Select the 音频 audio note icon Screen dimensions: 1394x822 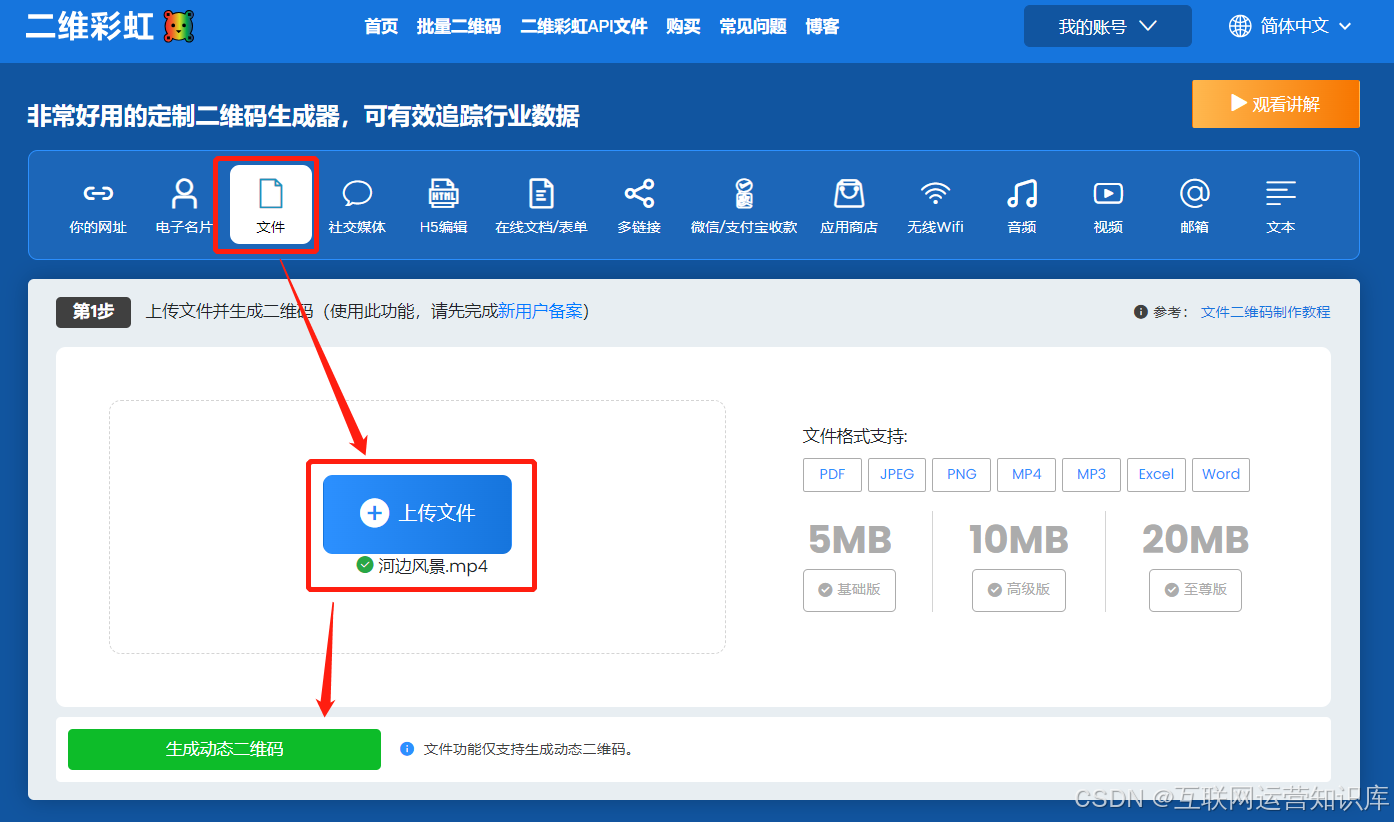pyautogui.click(x=1022, y=193)
